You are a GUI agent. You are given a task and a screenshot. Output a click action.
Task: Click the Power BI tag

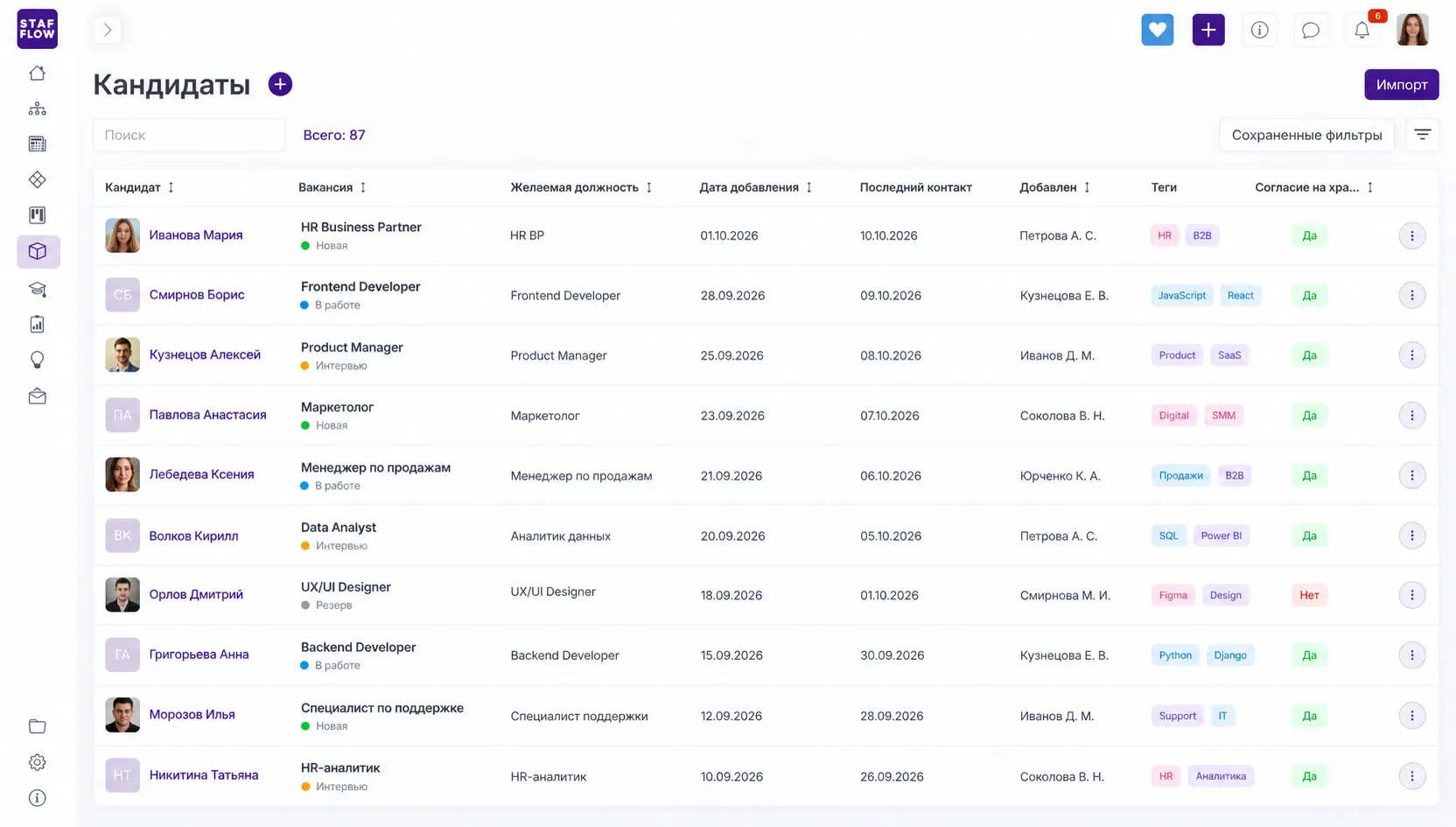(1221, 536)
